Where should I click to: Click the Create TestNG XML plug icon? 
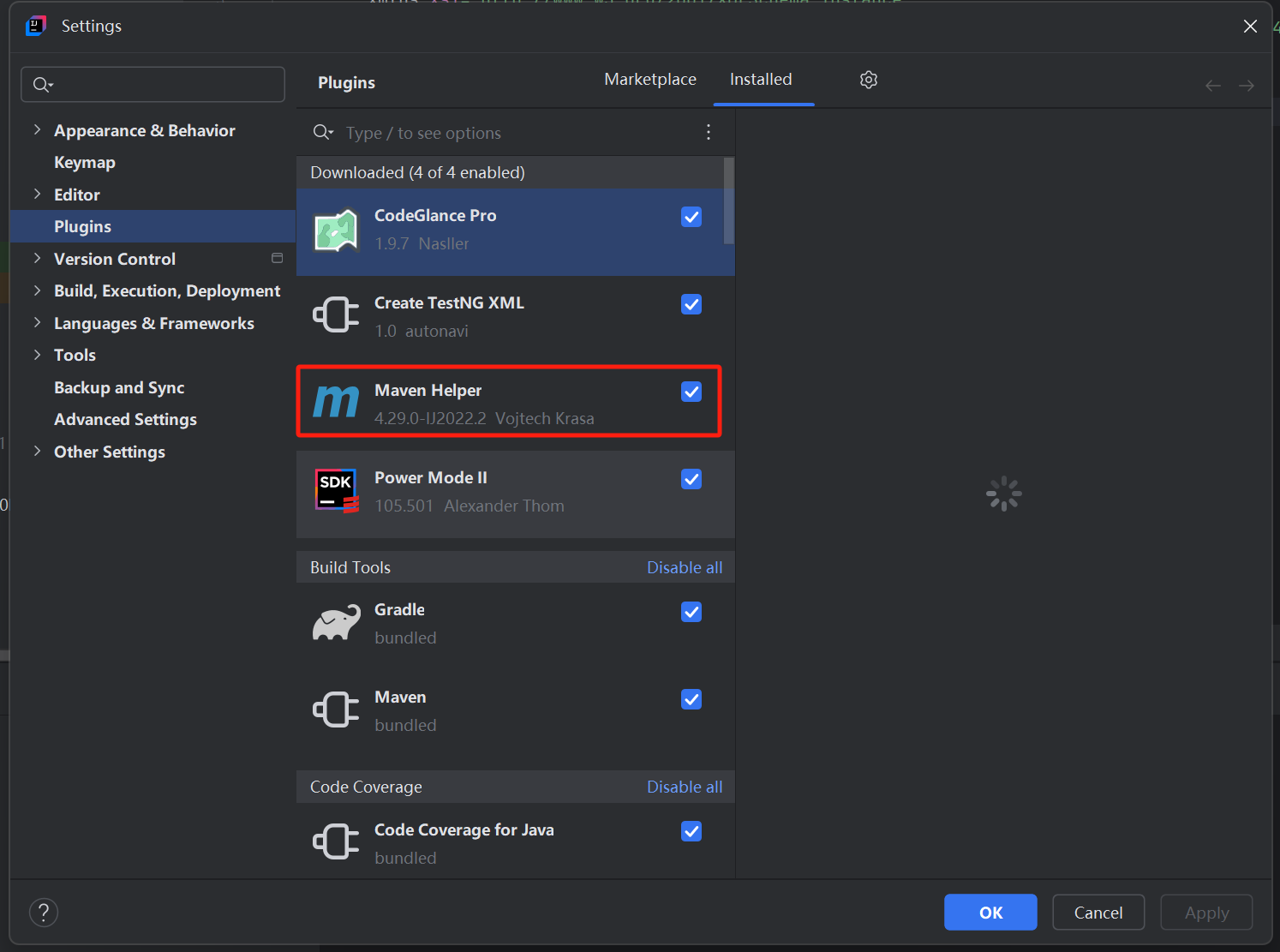point(336,315)
